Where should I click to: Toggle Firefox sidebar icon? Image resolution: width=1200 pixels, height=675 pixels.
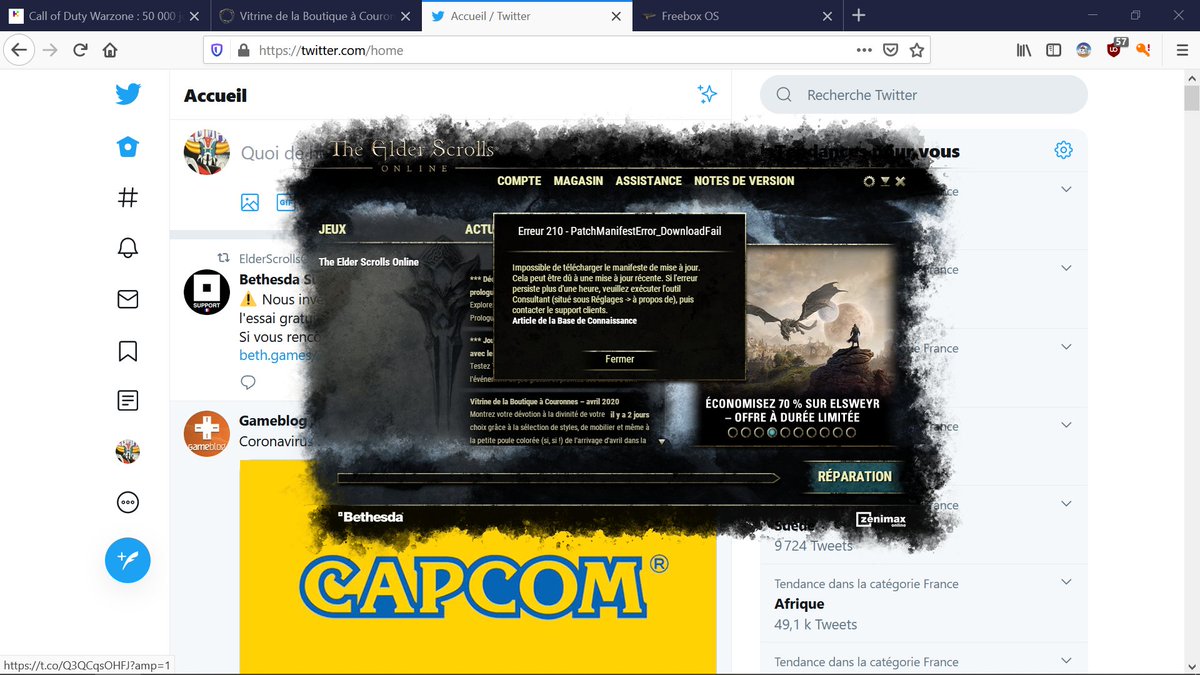[x=1053, y=50]
